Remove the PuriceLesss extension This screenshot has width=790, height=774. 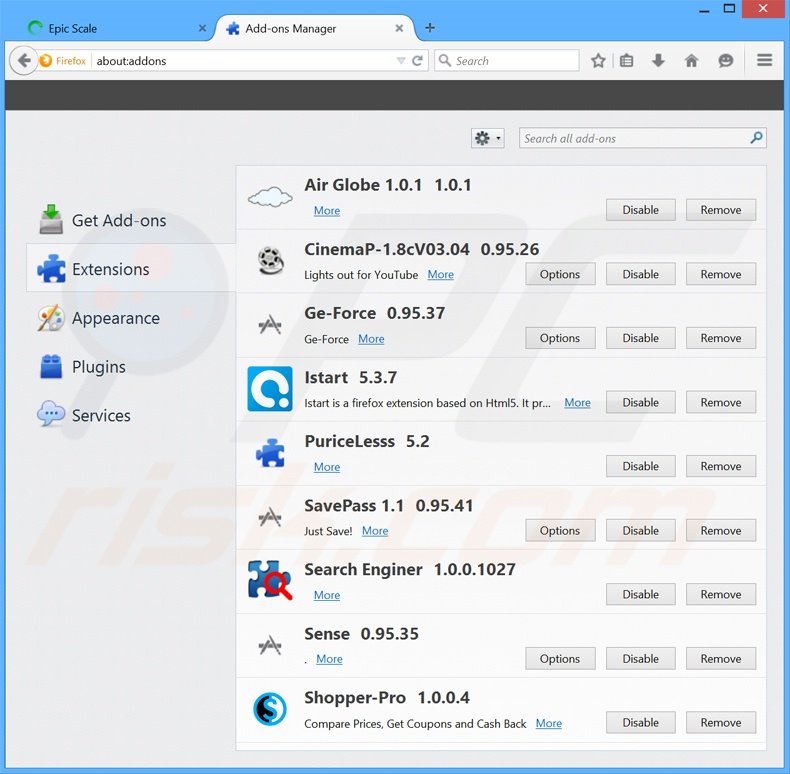[720, 466]
